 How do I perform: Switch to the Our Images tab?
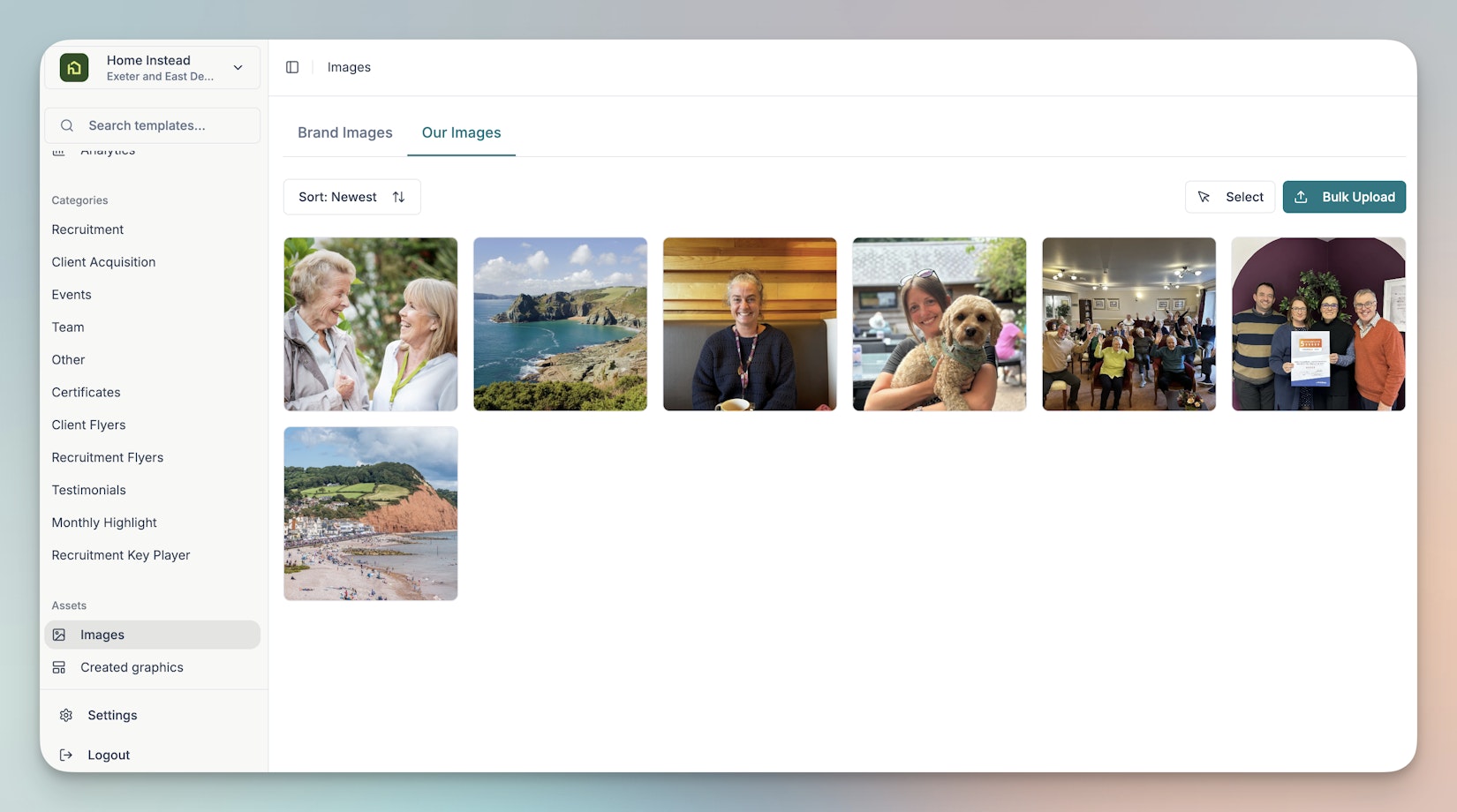tap(461, 132)
